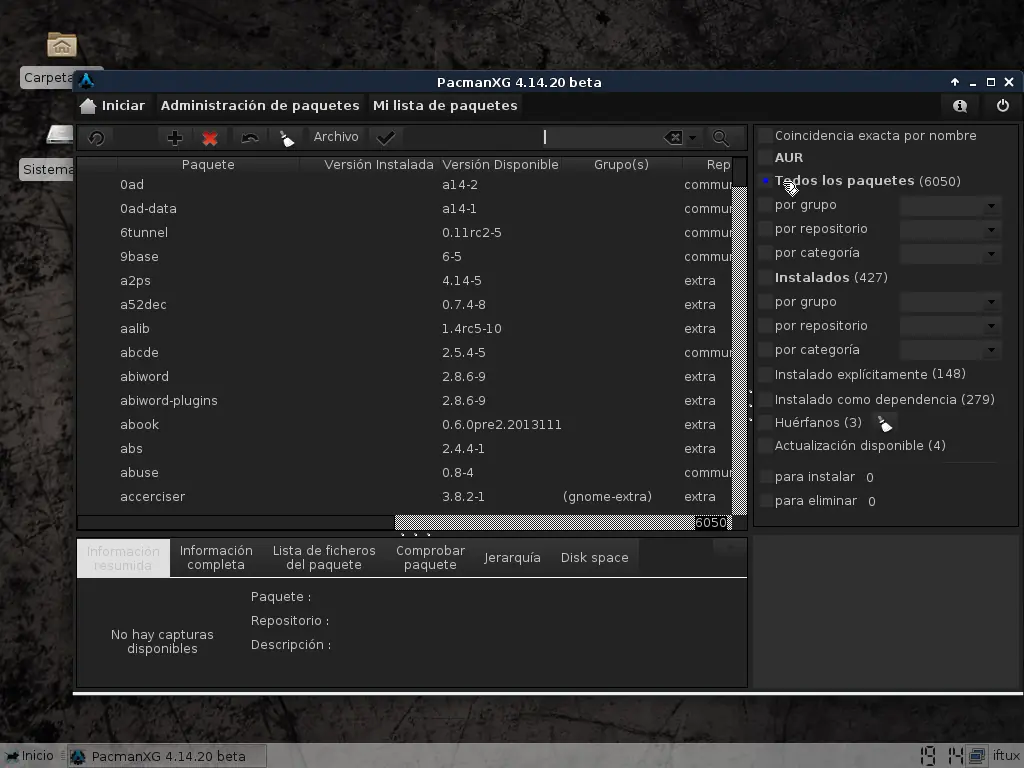Click the network tray icon in taskbar
The width and height of the screenshot is (1024, 768).
coord(977,756)
